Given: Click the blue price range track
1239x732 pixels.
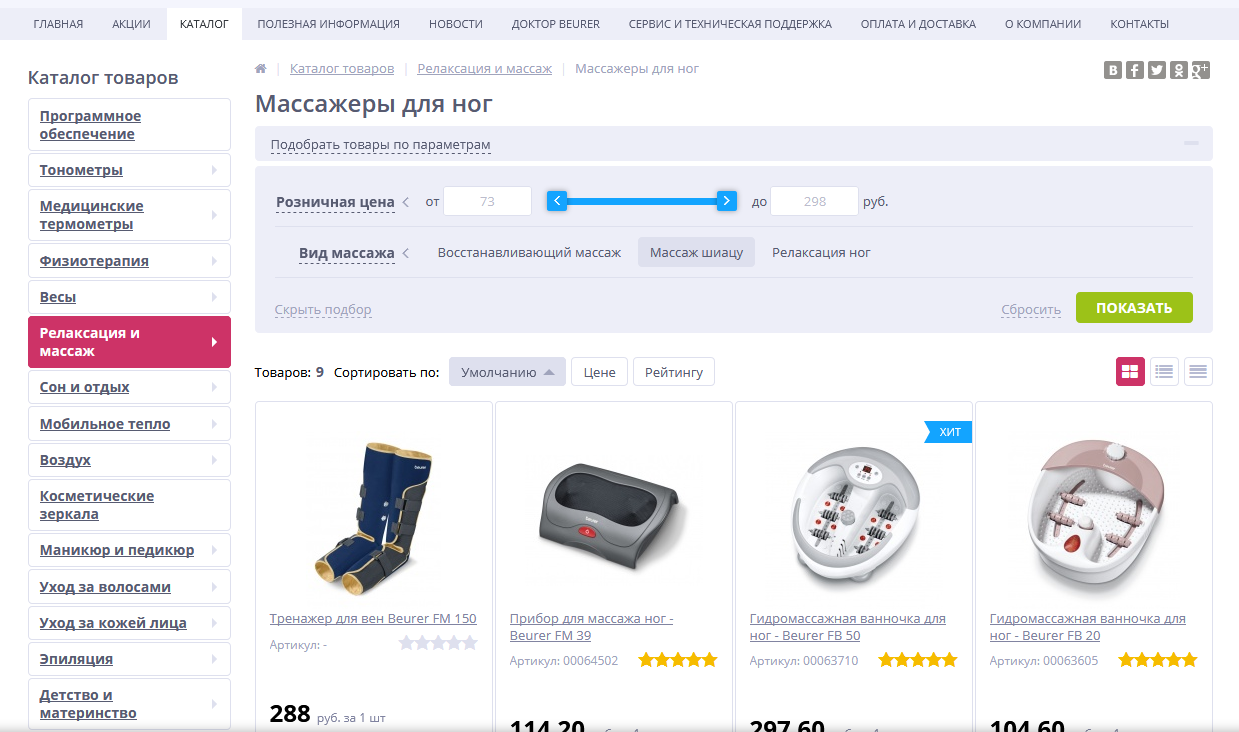Looking at the screenshot, I should [x=642, y=201].
